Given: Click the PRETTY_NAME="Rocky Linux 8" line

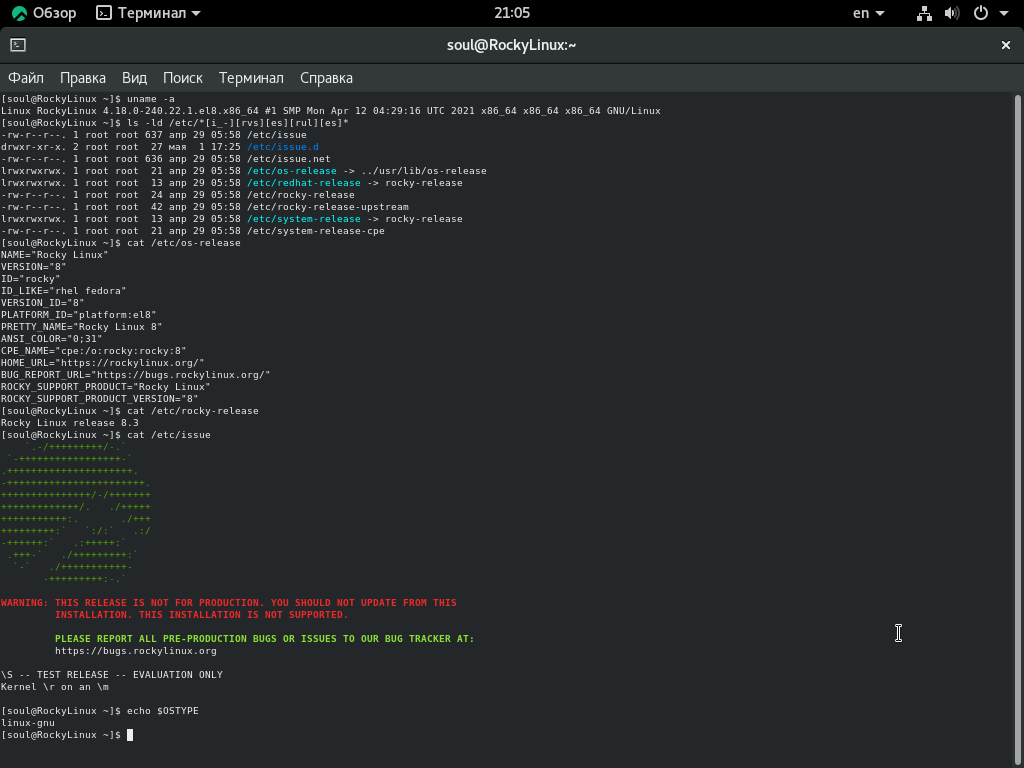Looking at the screenshot, I should pyautogui.click(x=82, y=327).
